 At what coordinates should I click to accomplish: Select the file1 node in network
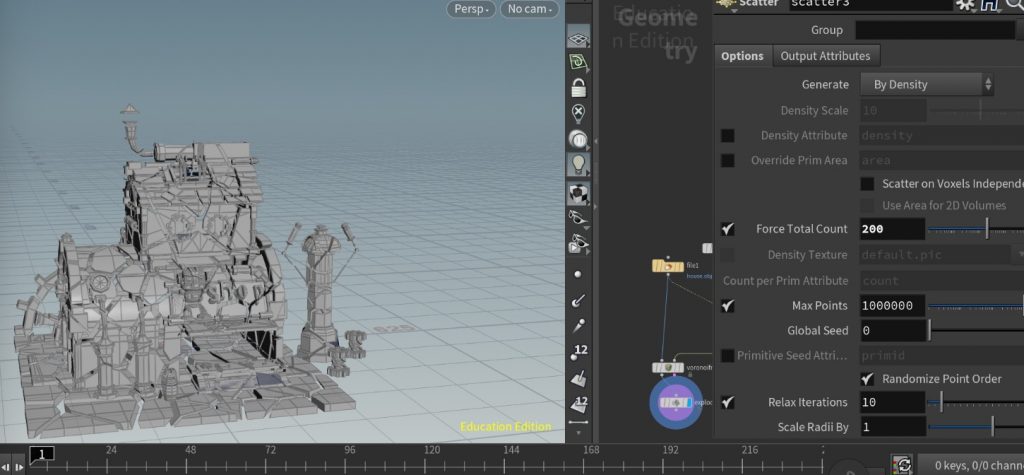[x=667, y=266]
